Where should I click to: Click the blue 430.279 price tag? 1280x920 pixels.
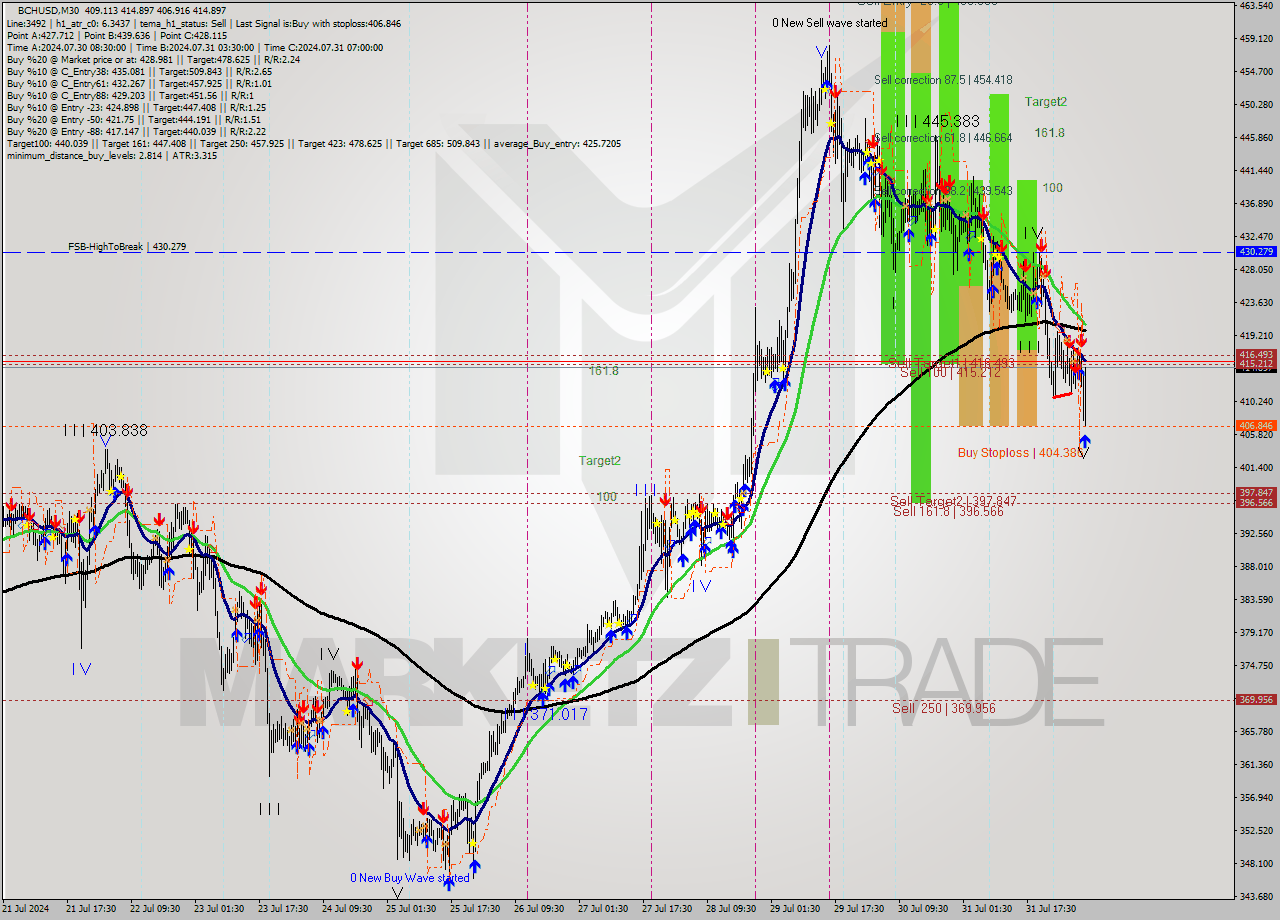point(1256,252)
